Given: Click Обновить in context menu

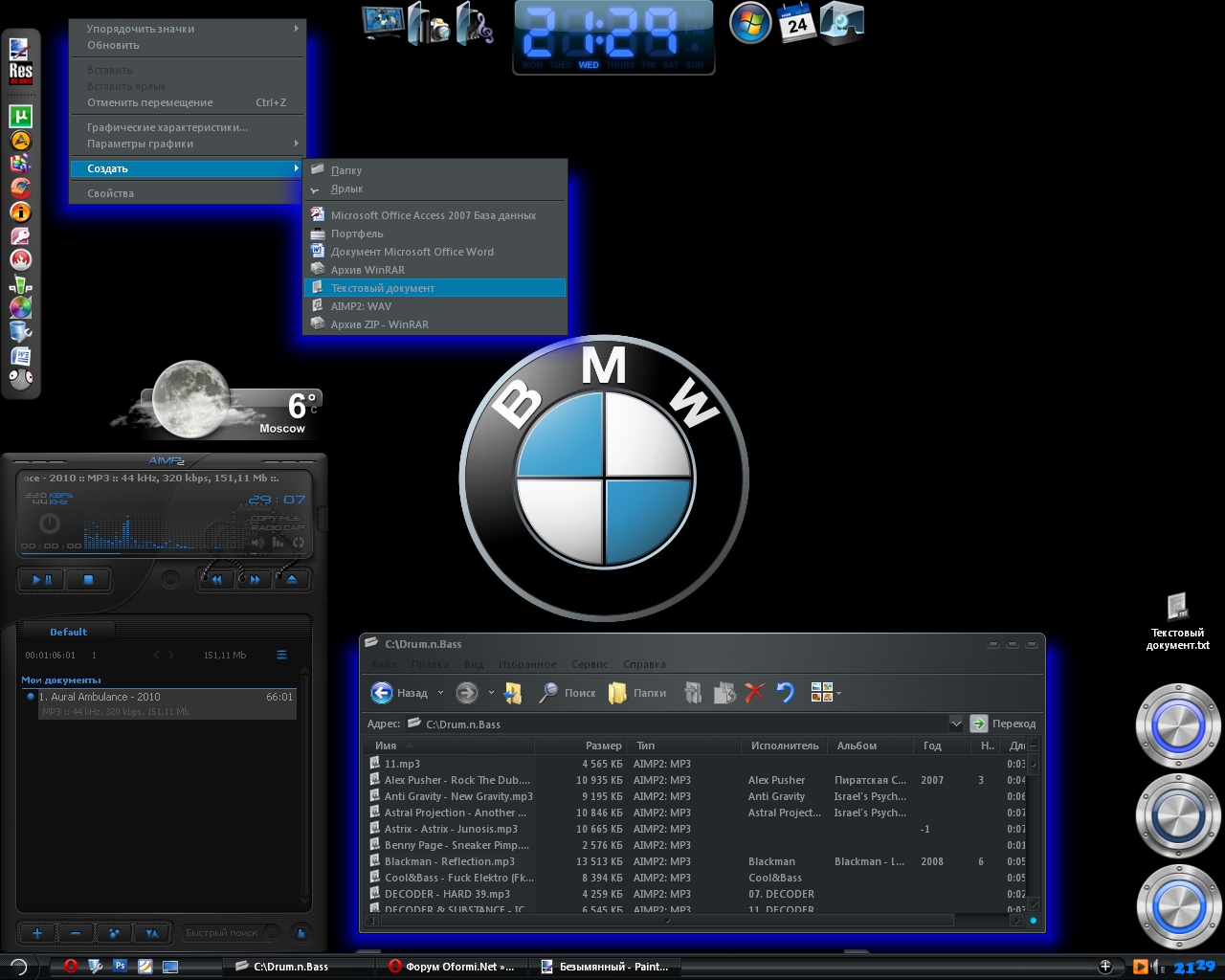Looking at the screenshot, I should click(x=188, y=45).
